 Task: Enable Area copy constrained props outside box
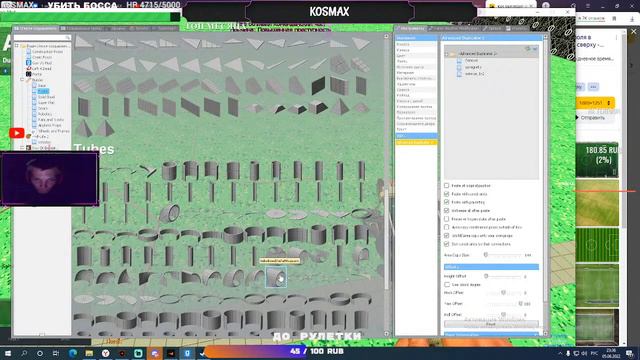tap(447, 227)
